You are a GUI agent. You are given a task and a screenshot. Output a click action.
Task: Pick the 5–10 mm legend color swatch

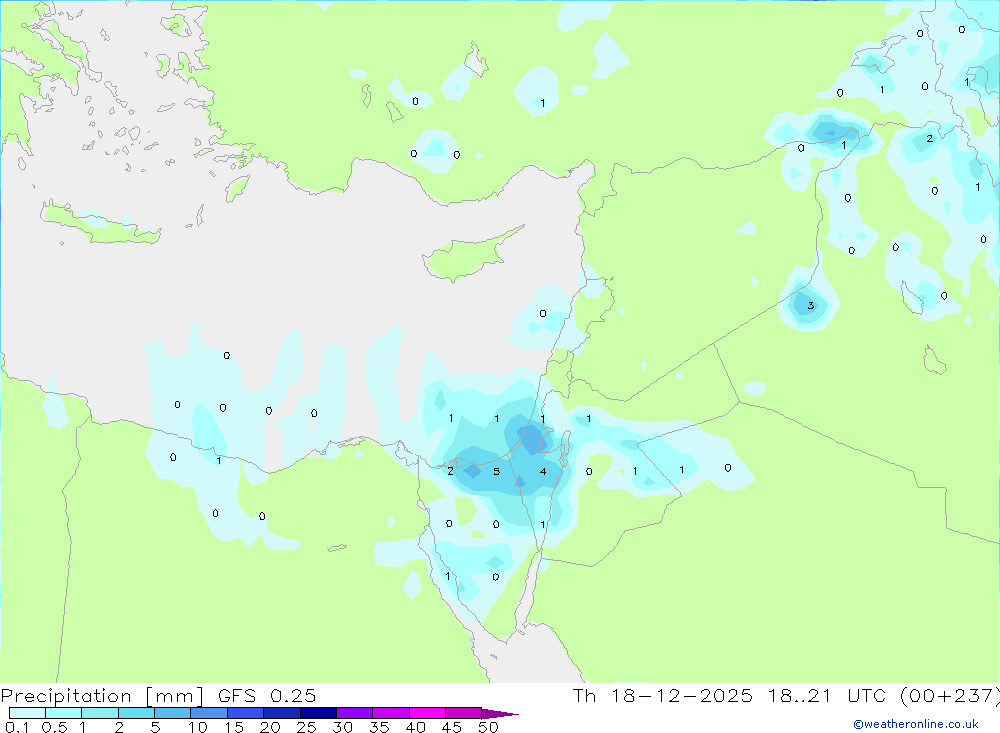172,713
